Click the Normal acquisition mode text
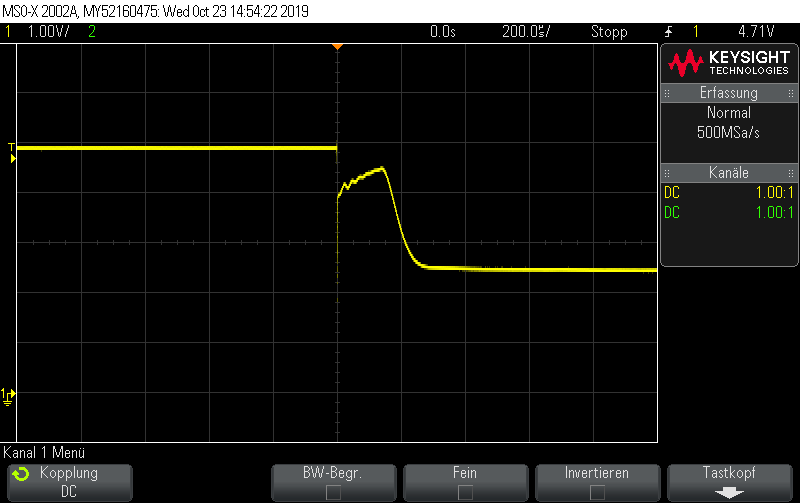Screen dimensions: 800x503 (729, 112)
